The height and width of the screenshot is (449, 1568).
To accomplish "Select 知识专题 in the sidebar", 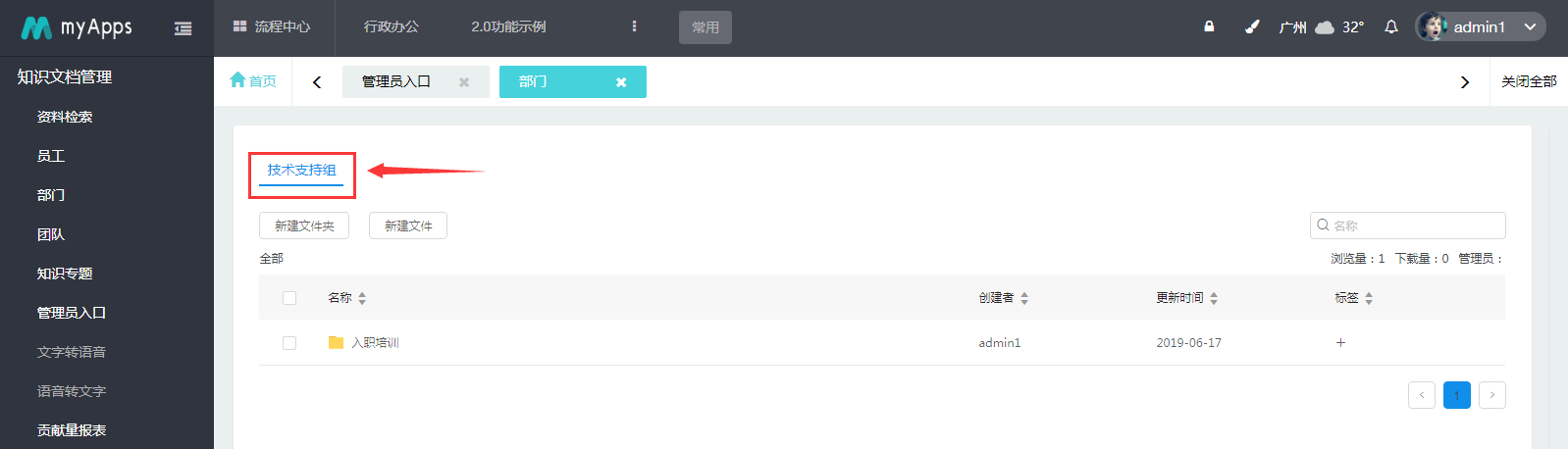I will 65,274.
